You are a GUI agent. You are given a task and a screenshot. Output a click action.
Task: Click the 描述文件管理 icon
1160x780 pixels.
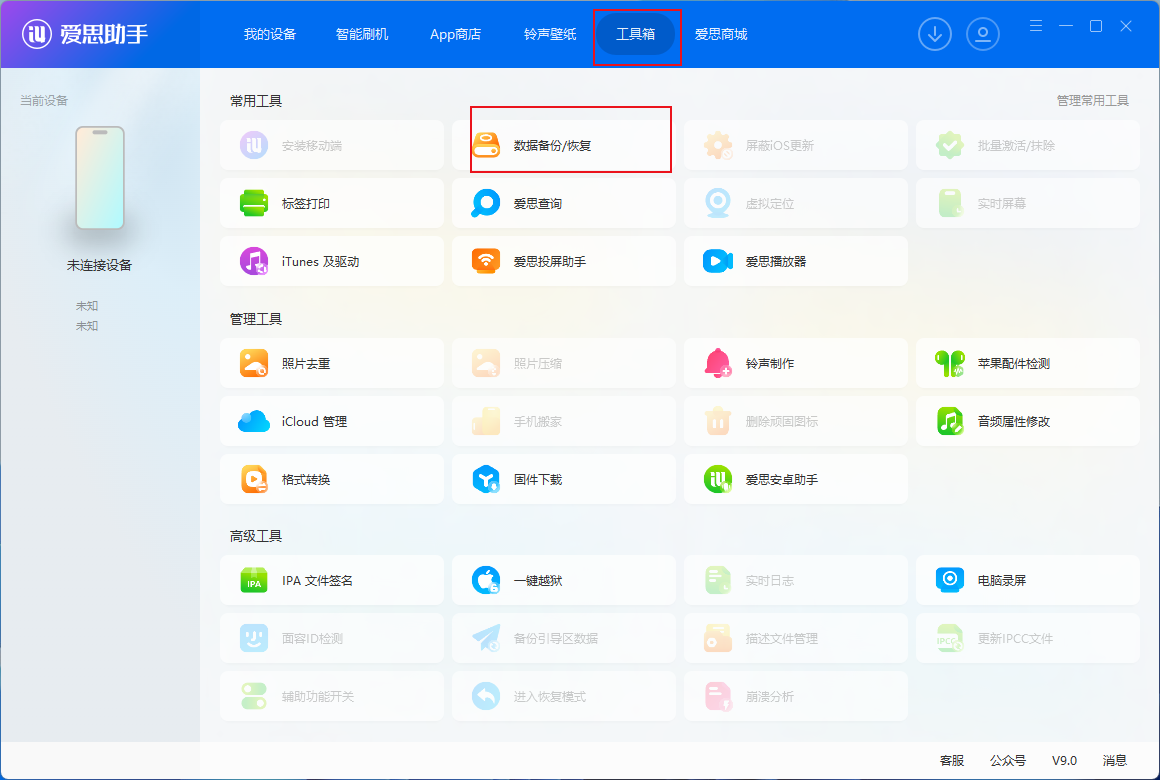click(x=718, y=638)
